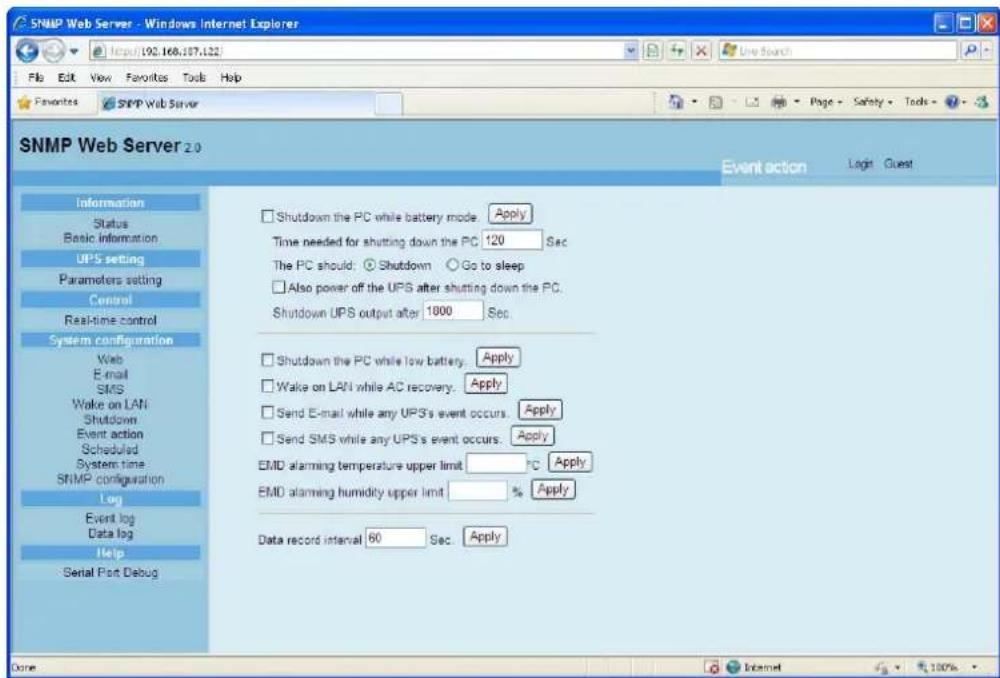Open Real-time control sidebar link
The image size is (1000, 678).
110,320
